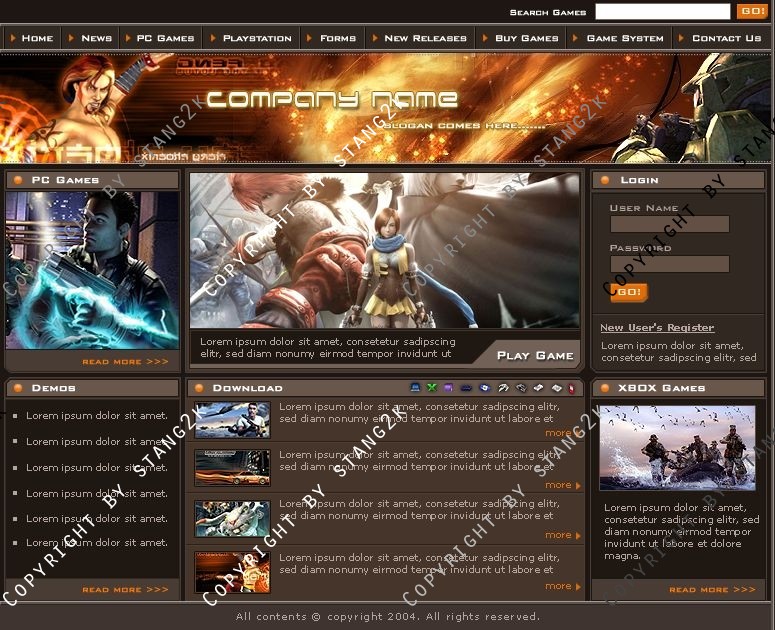Open the Contact Us page
This screenshot has height=630, width=775.
pos(726,38)
